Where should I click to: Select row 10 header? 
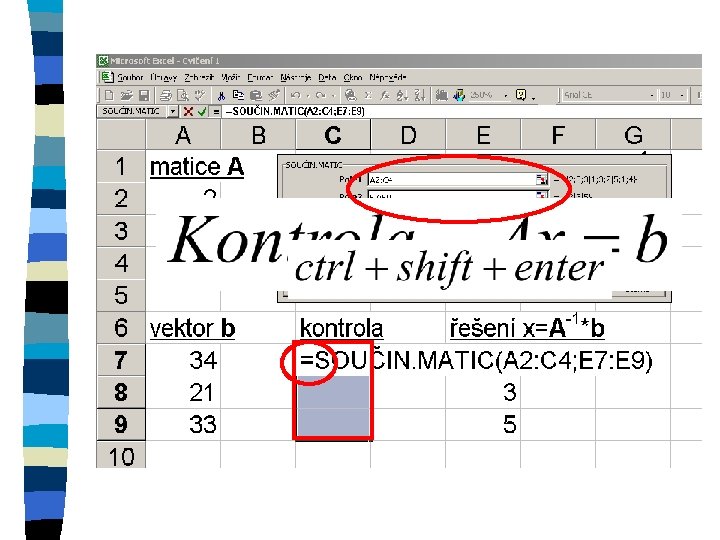click(x=121, y=455)
